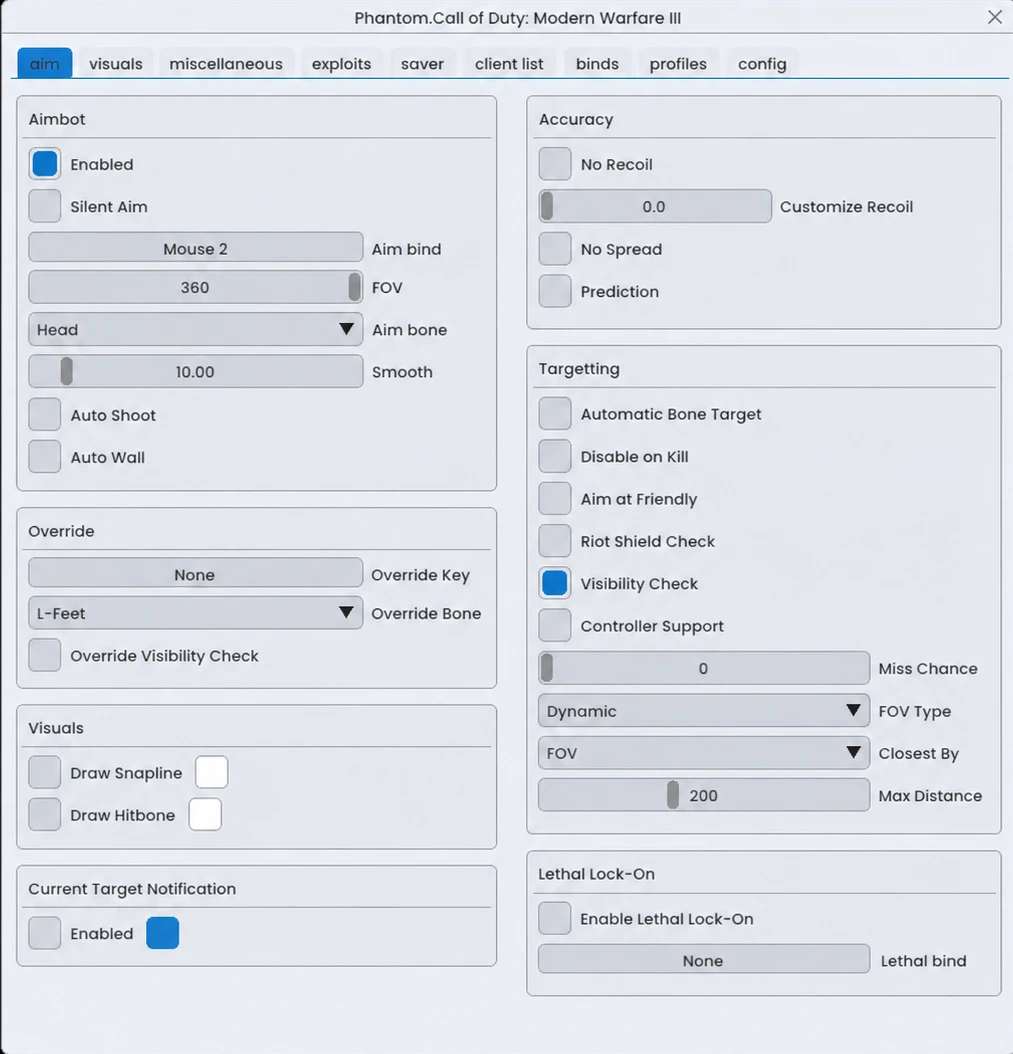The height and width of the screenshot is (1054, 1013).
Task: Open the profiles tab
Action: click(x=678, y=64)
